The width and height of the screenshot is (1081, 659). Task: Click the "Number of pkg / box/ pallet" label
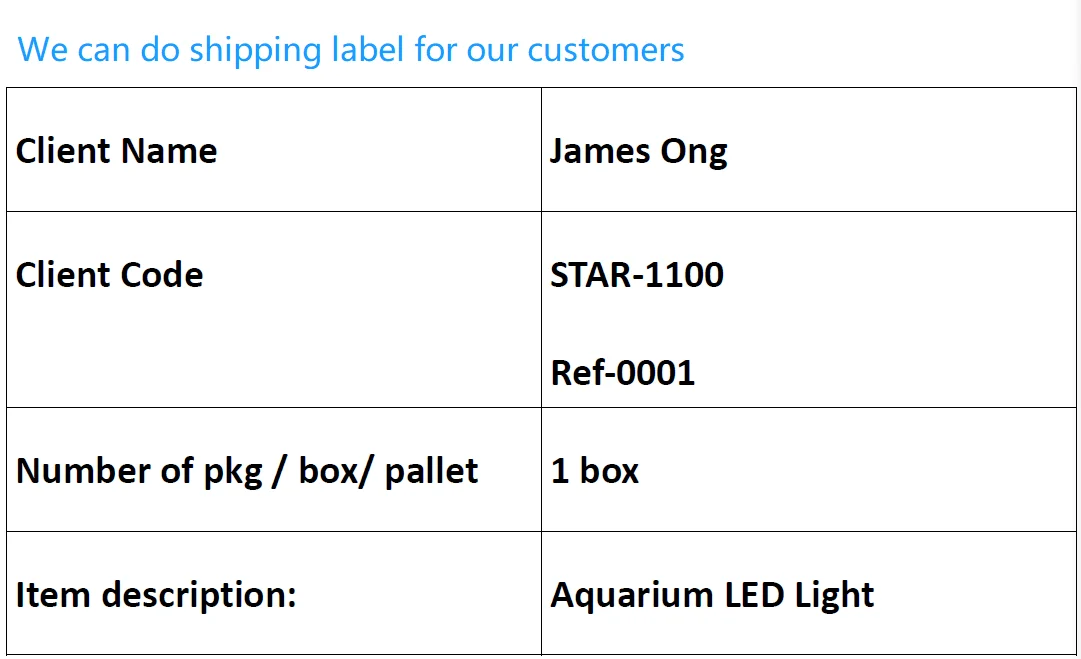[247, 471]
